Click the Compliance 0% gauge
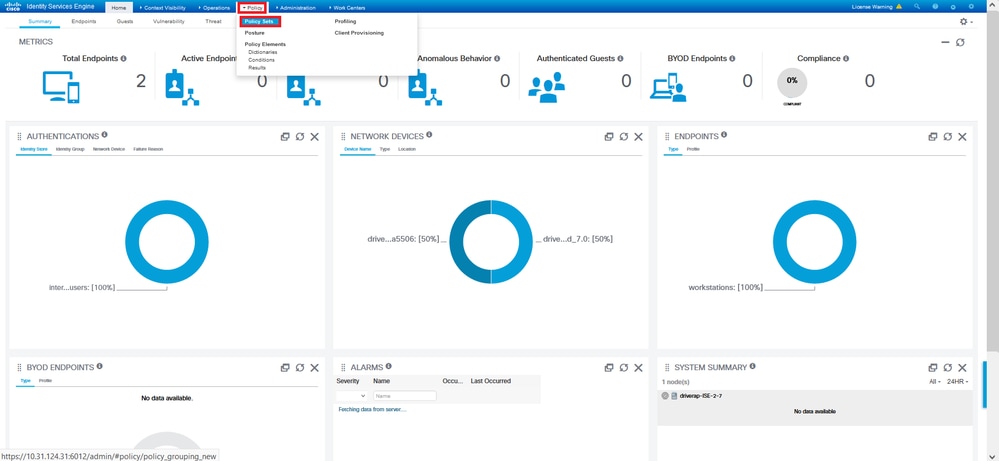The width and height of the screenshot is (999, 461). point(792,82)
